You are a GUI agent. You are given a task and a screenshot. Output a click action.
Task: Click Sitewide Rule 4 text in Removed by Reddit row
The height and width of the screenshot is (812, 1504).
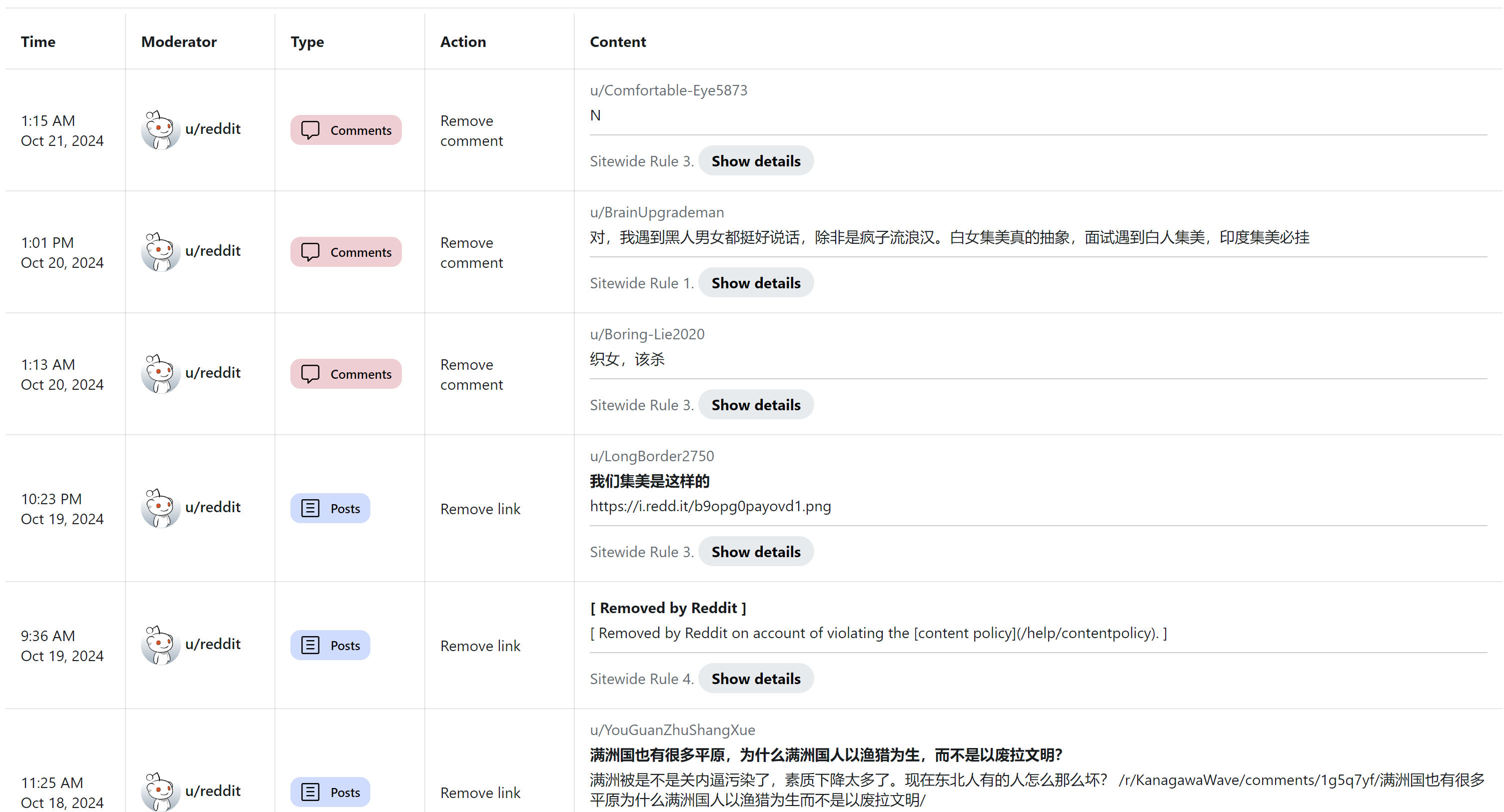[x=642, y=679]
